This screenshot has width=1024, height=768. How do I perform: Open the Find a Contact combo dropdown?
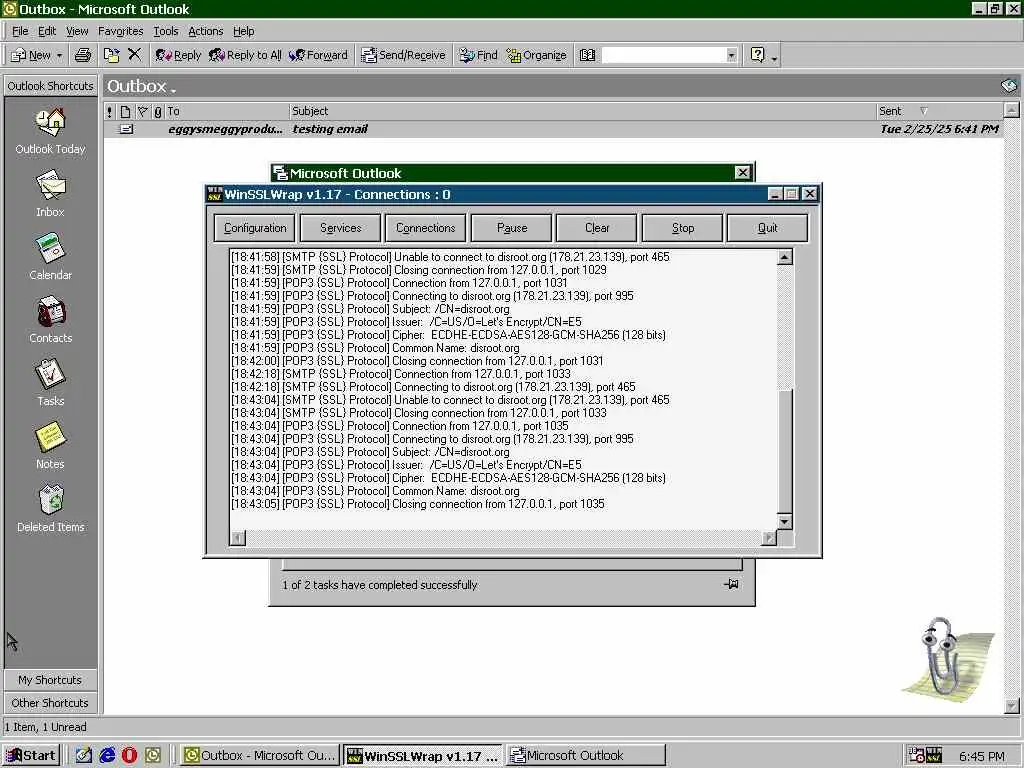(731, 56)
